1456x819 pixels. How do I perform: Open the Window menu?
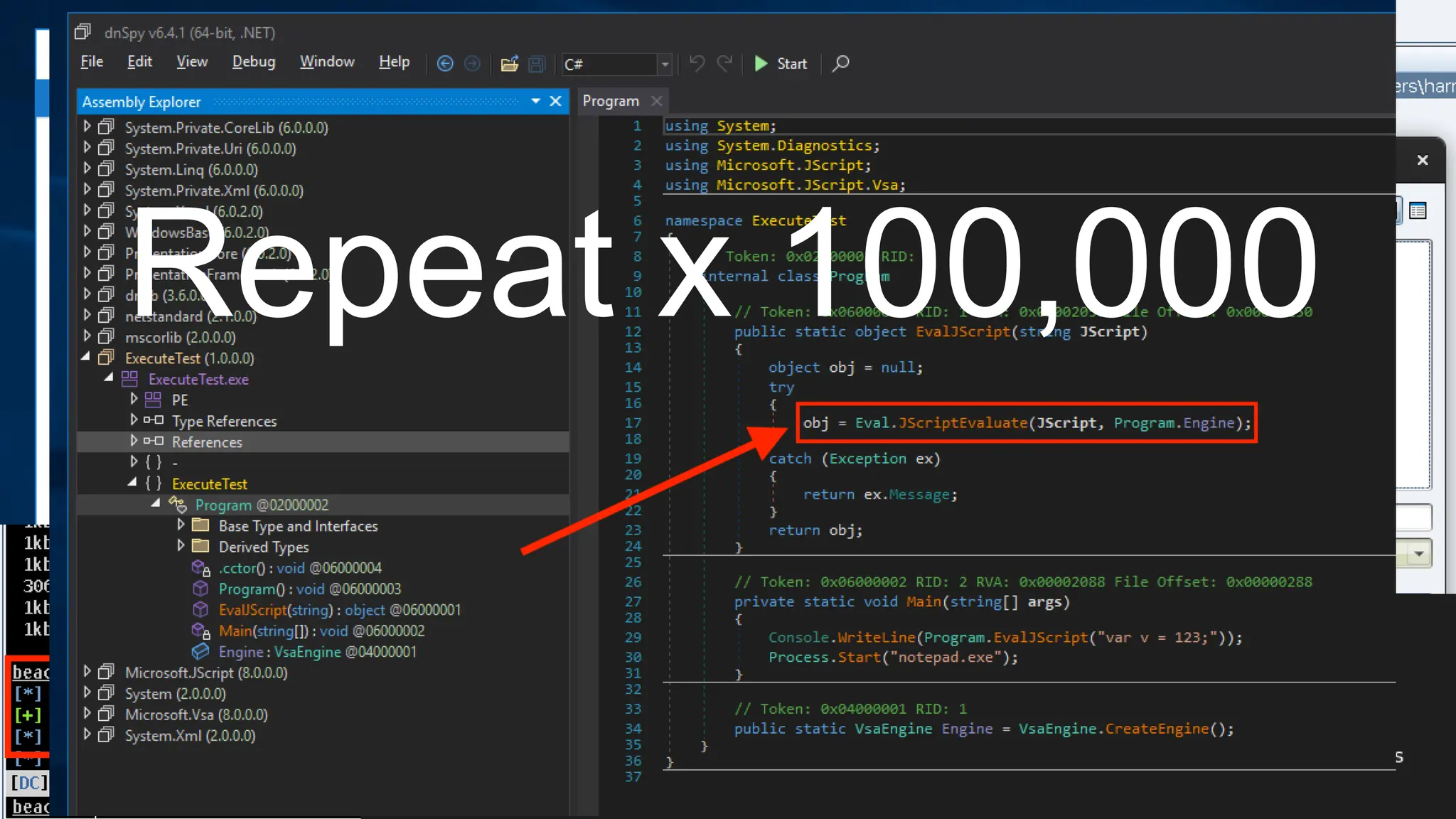tap(326, 62)
